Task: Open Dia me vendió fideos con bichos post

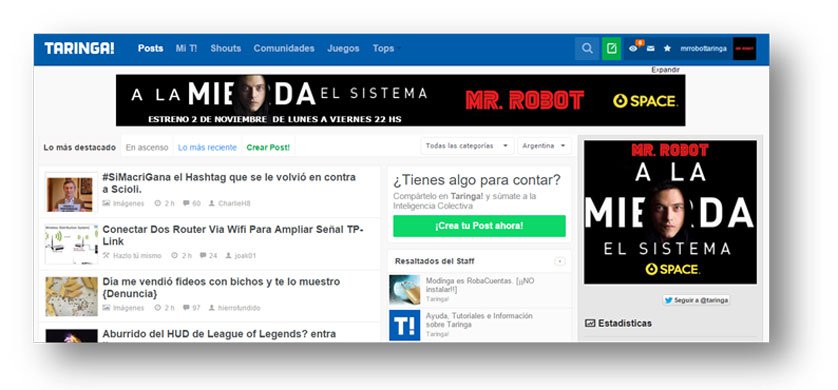Action: 221,287
